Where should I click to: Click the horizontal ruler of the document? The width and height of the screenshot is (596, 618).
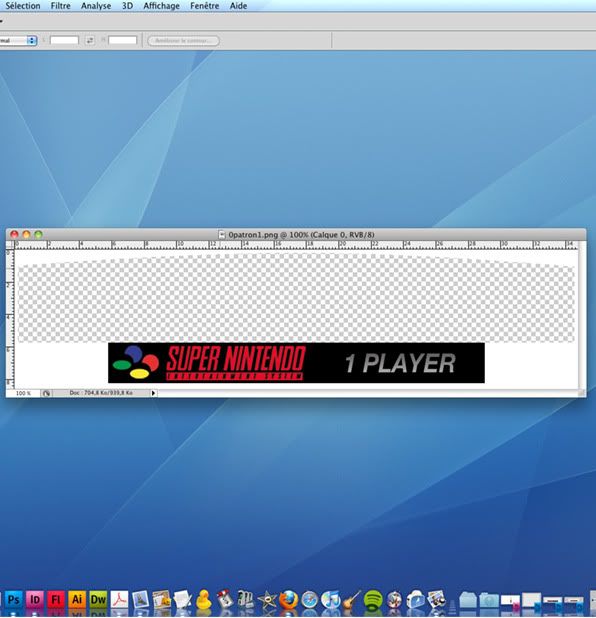296,245
